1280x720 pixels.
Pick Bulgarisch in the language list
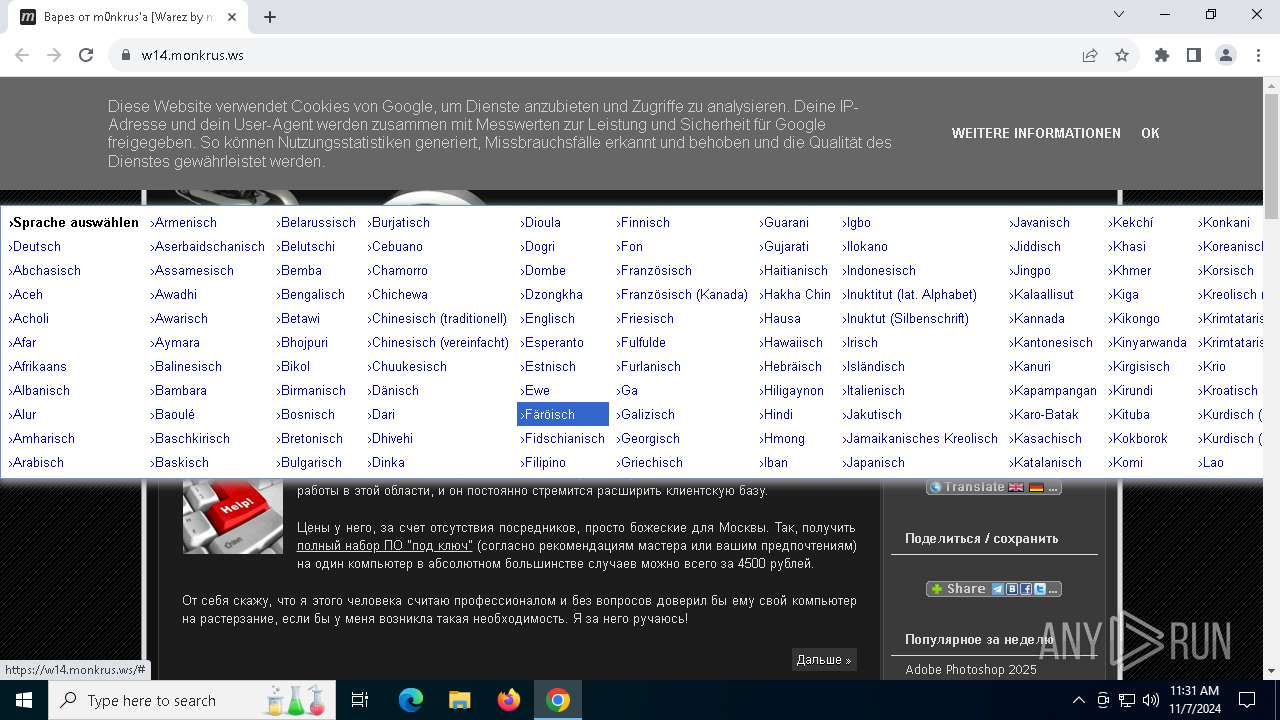pyautogui.click(x=309, y=462)
